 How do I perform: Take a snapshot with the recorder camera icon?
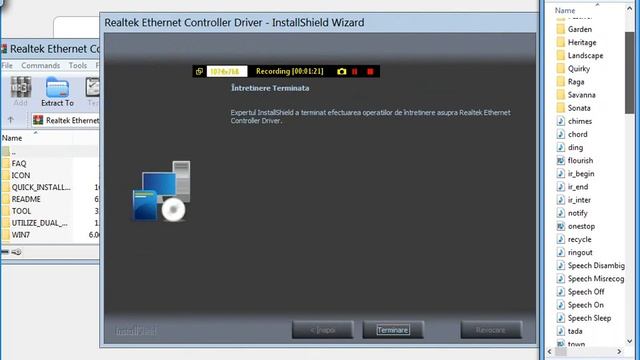[342, 71]
